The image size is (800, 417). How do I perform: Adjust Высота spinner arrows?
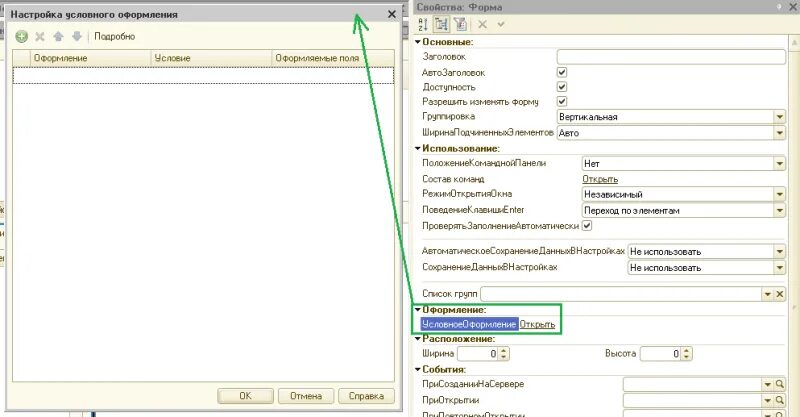(686, 354)
